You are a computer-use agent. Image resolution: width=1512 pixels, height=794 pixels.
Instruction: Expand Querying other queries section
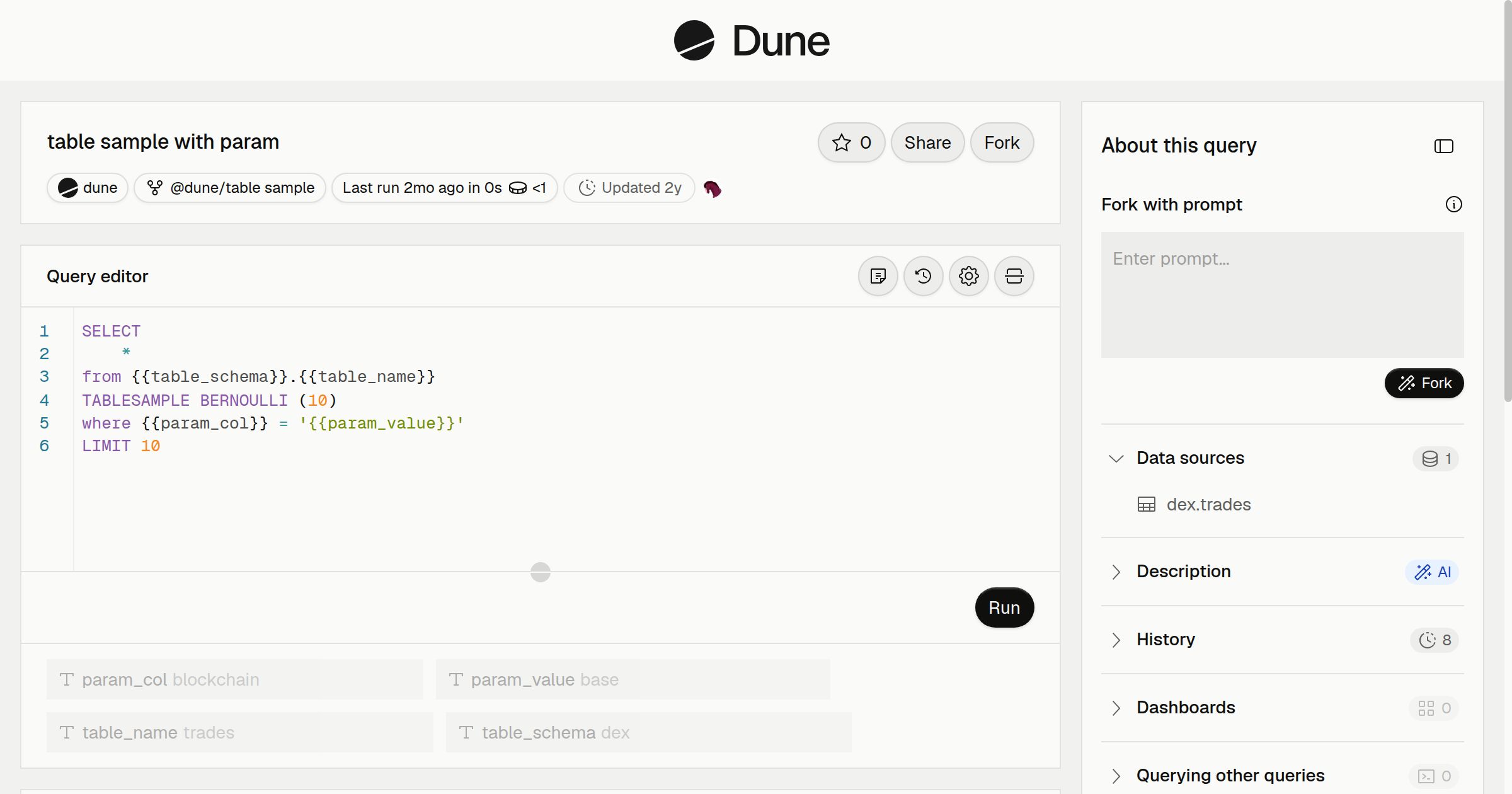(1116, 776)
